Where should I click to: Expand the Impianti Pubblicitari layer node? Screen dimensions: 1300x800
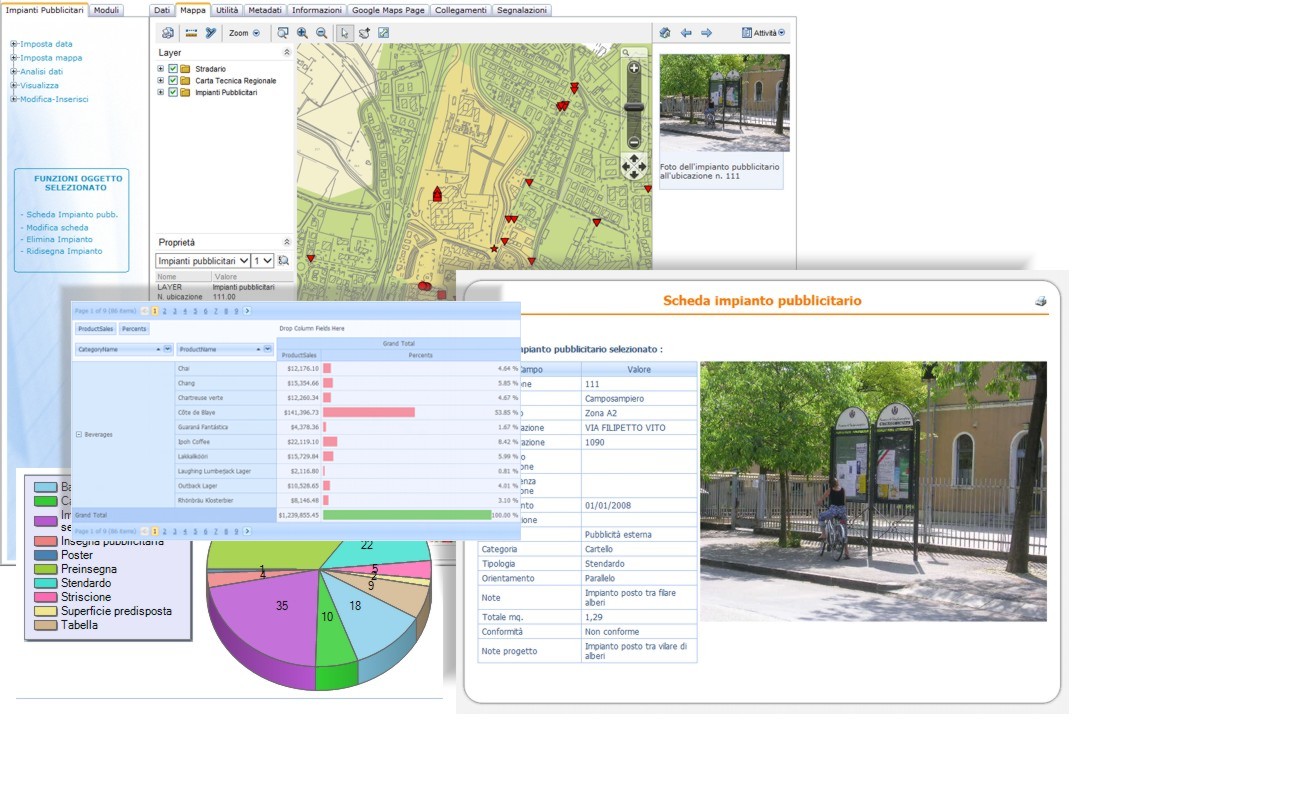click(161, 93)
